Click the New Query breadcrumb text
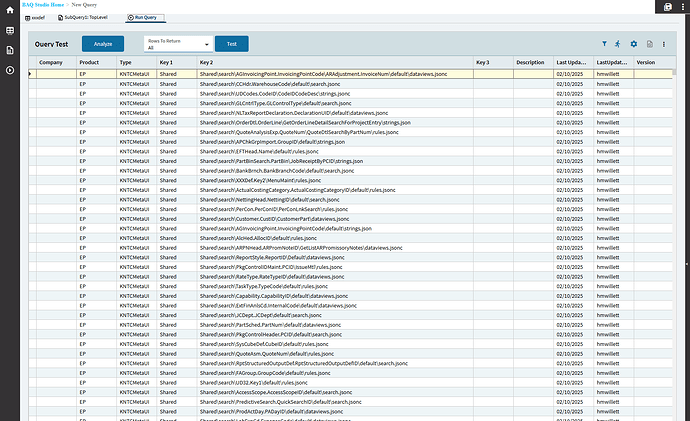 [84, 4]
